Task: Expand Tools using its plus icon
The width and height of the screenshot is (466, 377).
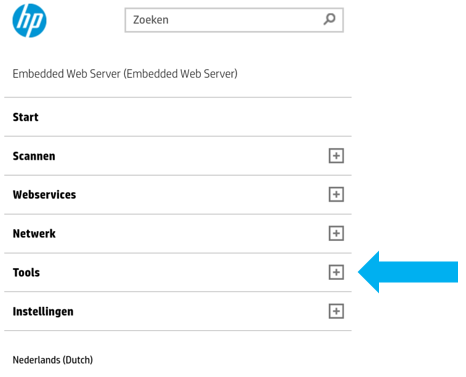Action: pos(336,272)
